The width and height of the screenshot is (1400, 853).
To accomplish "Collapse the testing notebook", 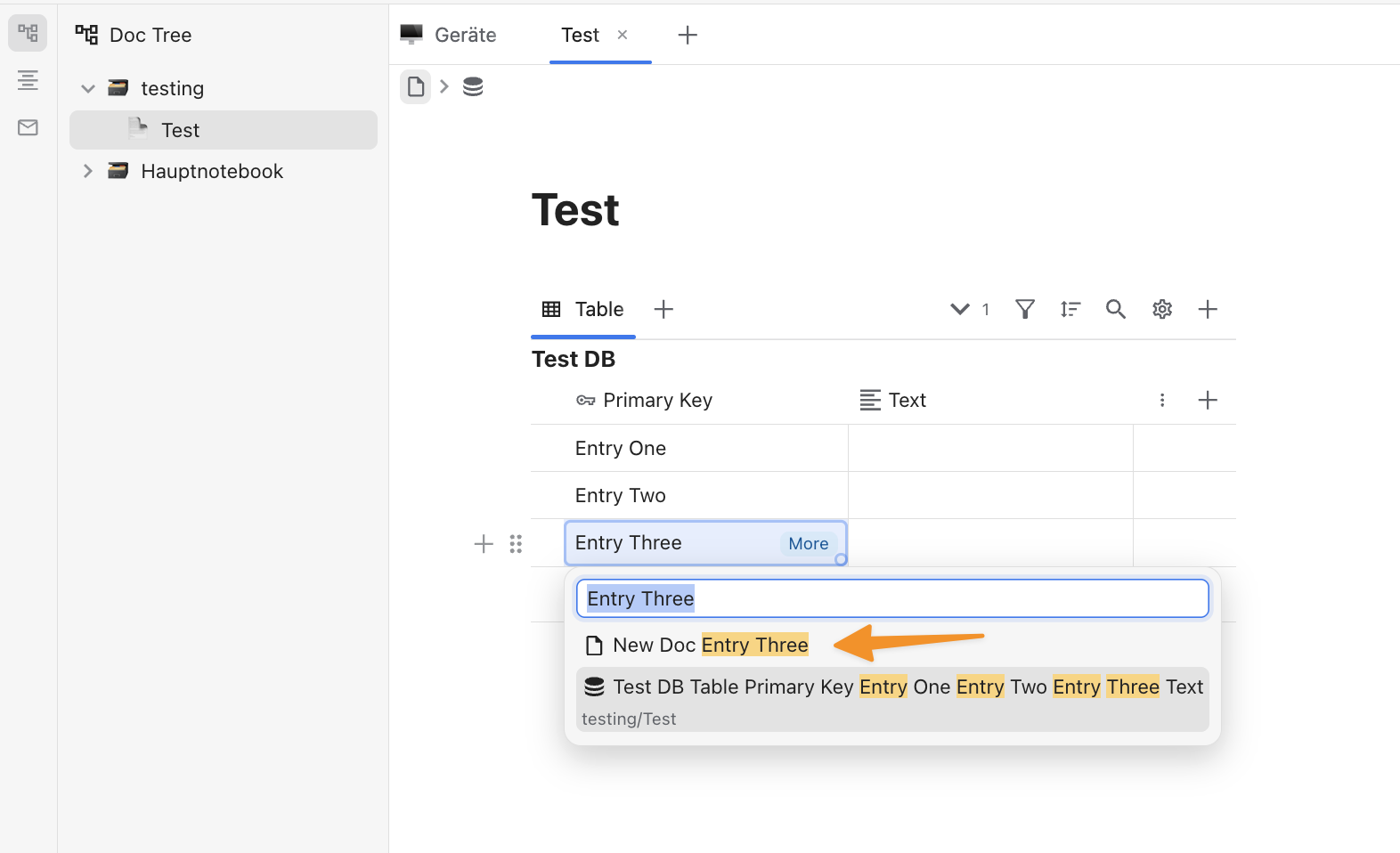I will 88,88.
